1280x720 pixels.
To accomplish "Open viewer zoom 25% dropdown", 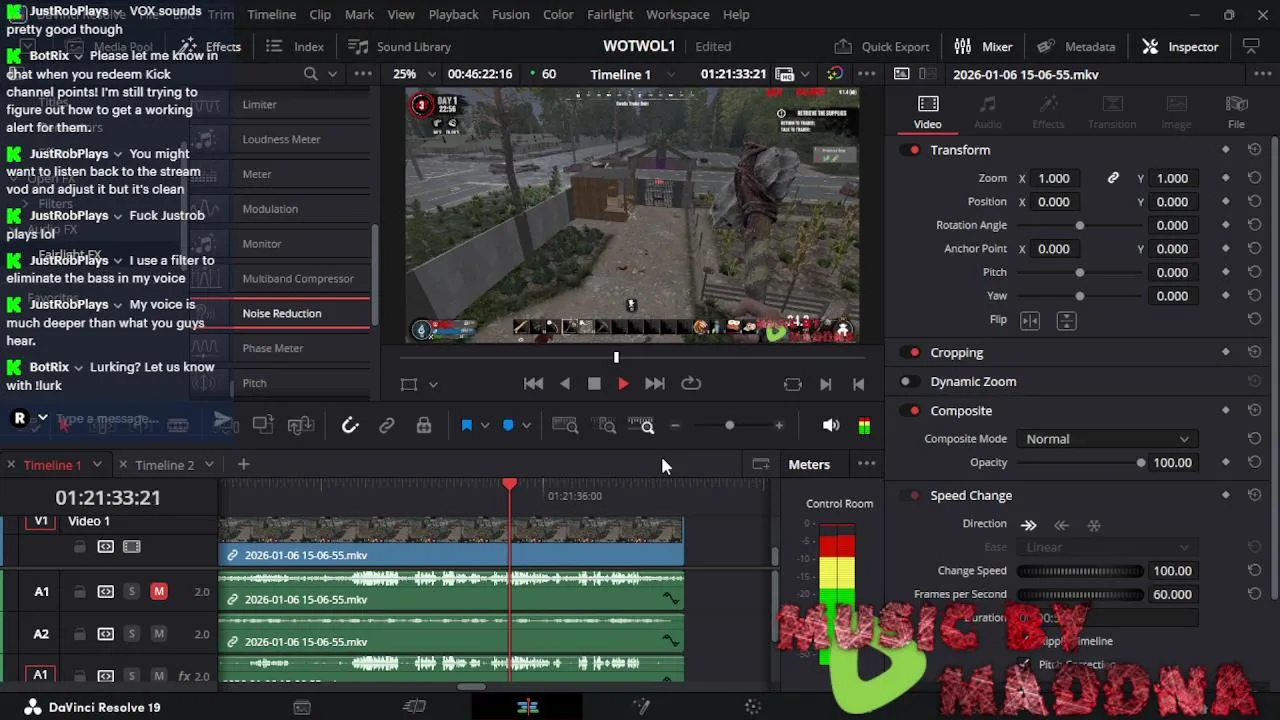I will coord(431,74).
